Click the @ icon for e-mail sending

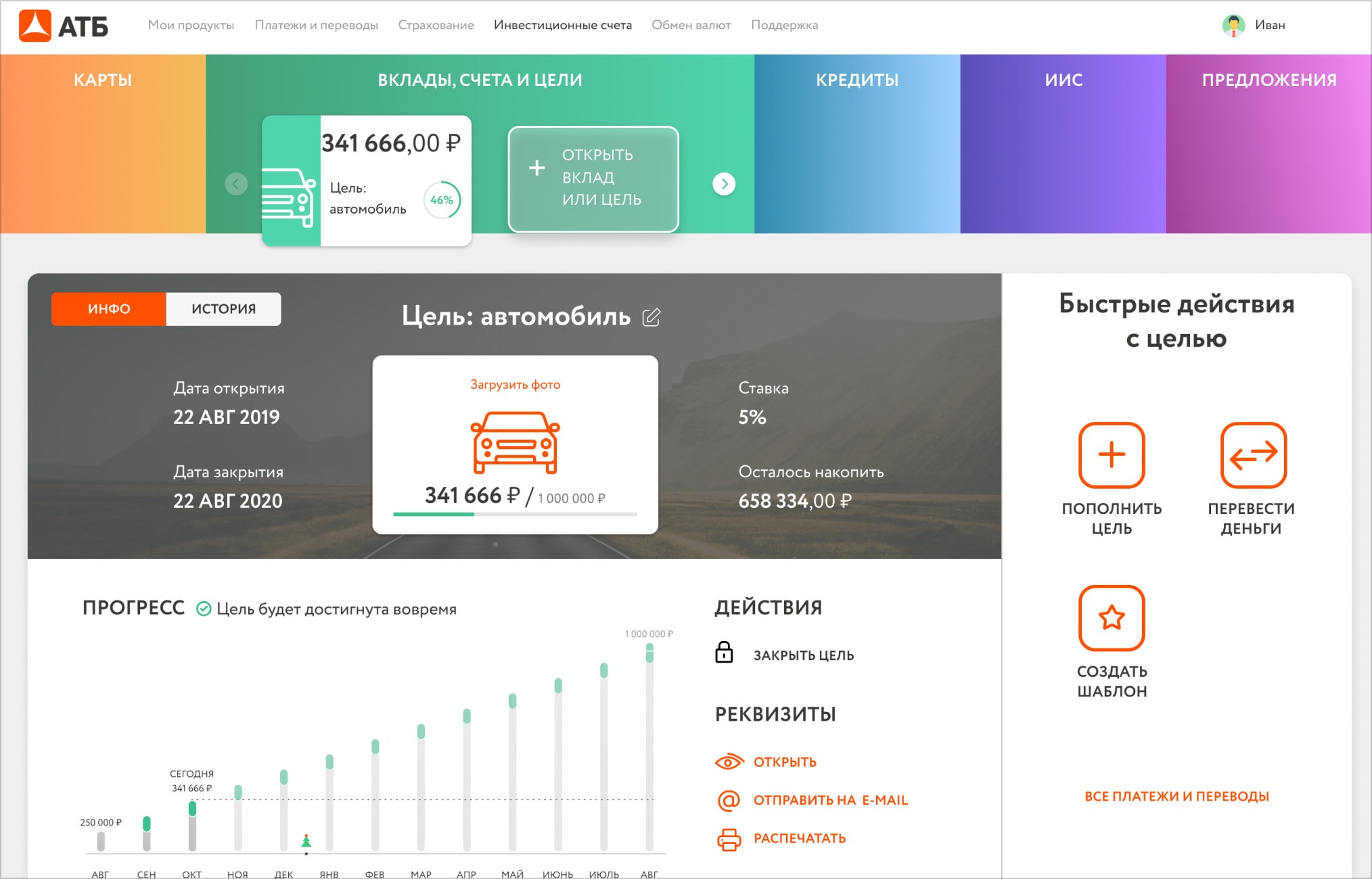click(729, 801)
